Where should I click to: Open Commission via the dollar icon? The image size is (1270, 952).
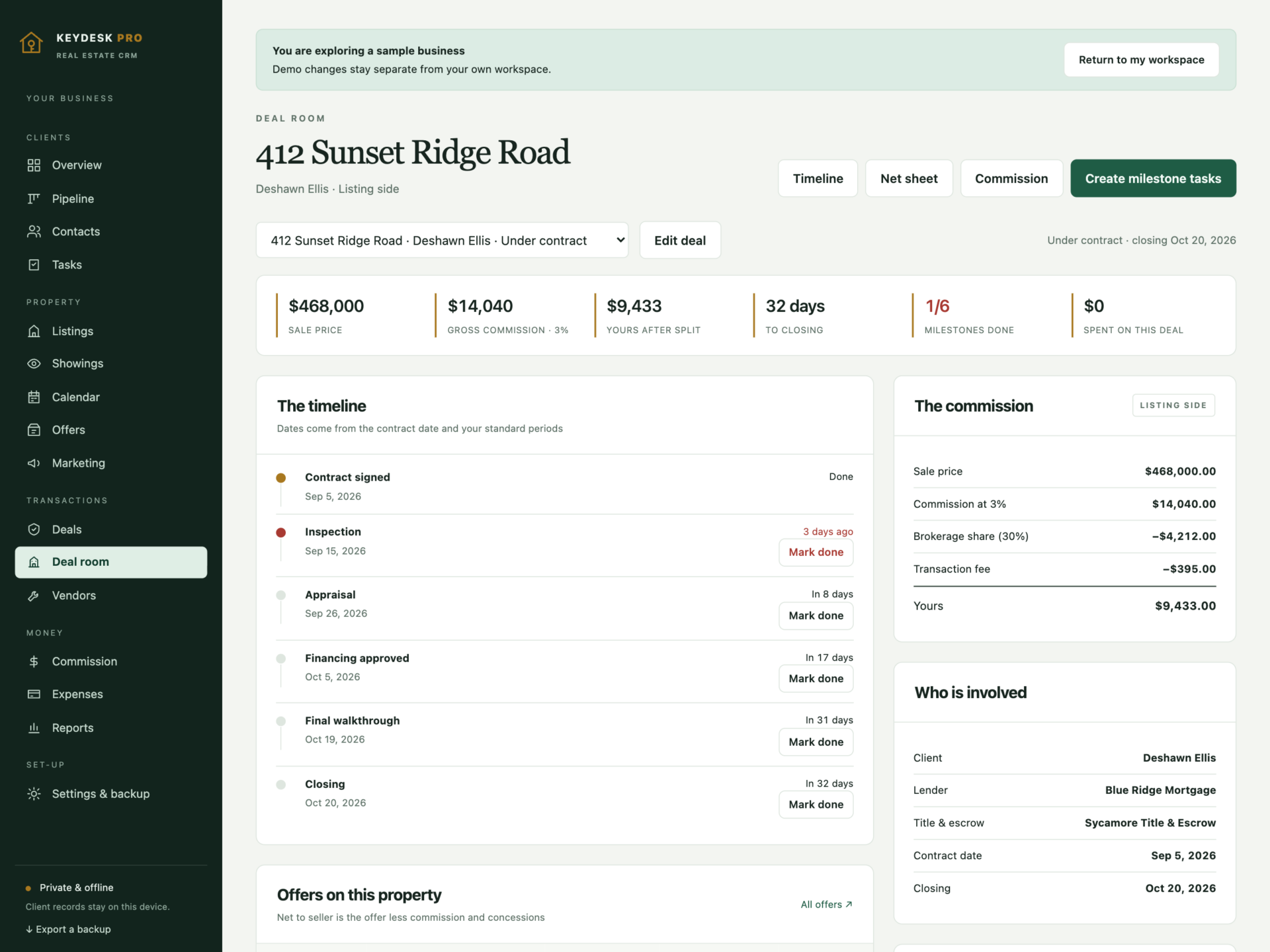coord(34,662)
